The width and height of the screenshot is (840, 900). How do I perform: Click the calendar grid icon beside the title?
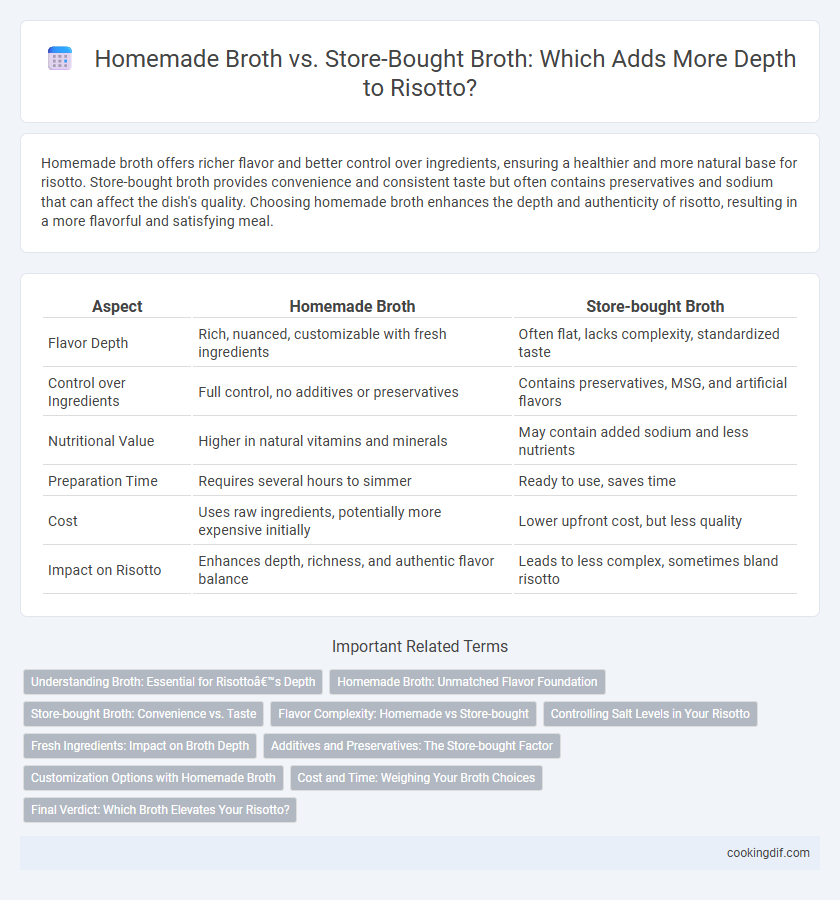(60, 59)
